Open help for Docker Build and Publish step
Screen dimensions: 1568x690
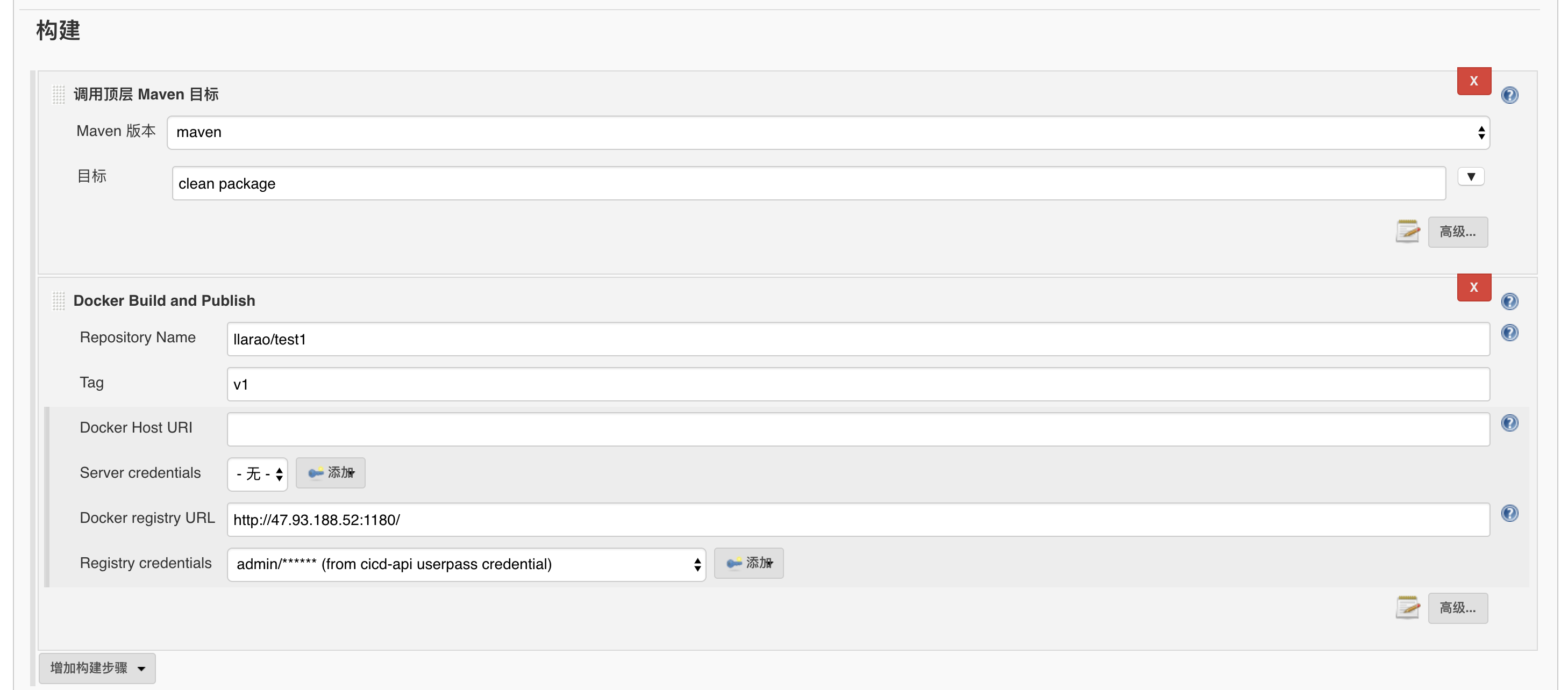point(1509,301)
